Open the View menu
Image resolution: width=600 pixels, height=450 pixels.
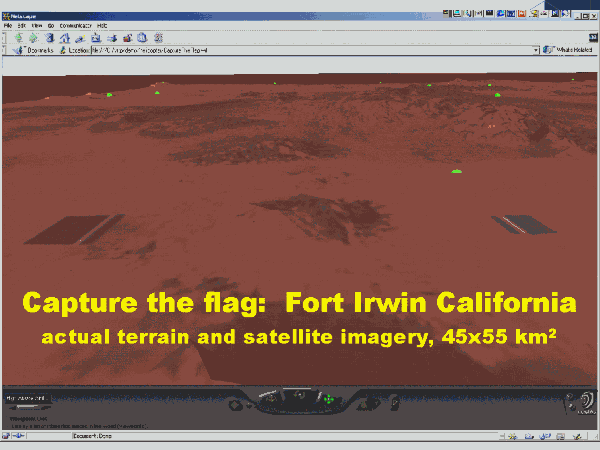[36, 24]
